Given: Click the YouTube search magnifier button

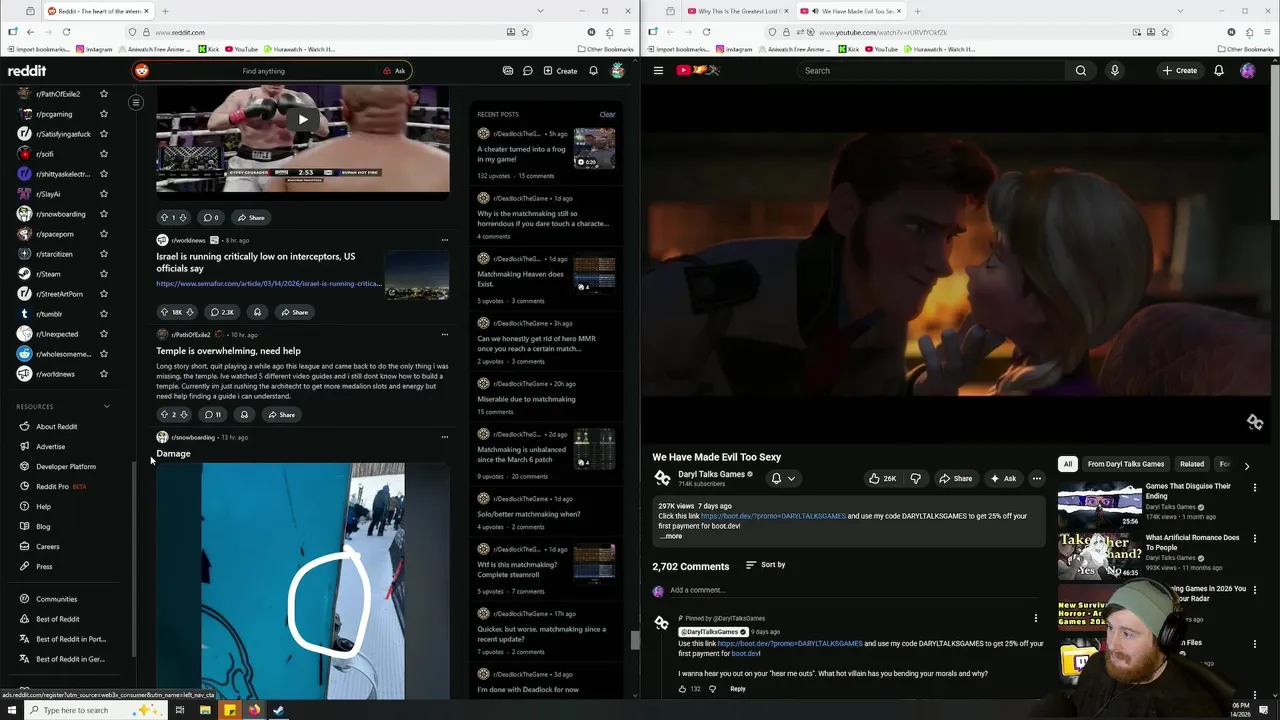Looking at the screenshot, I should click(x=1081, y=70).
